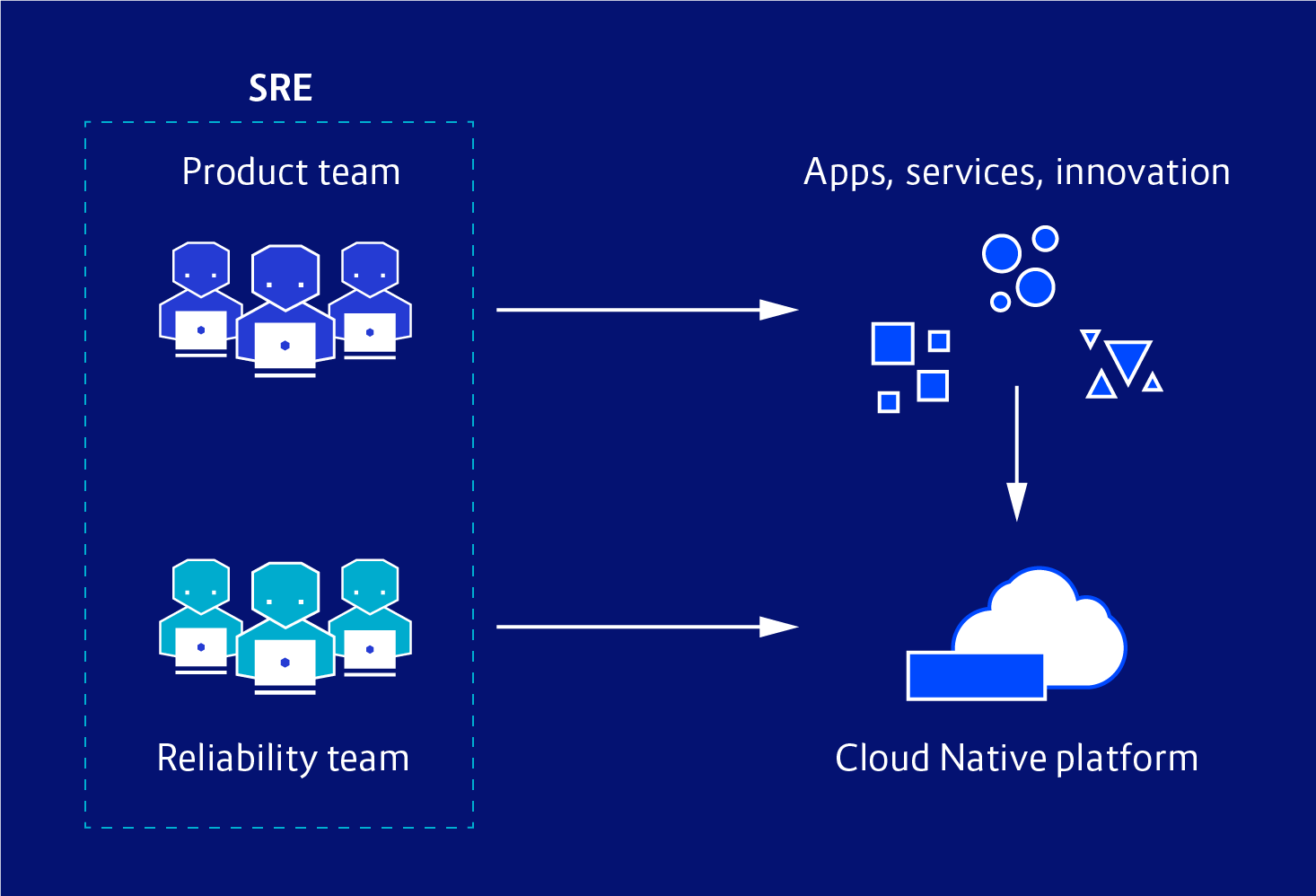1316x896 pixels.
Task: Click the largest blue square icon
Action: (x=893, y=344)
